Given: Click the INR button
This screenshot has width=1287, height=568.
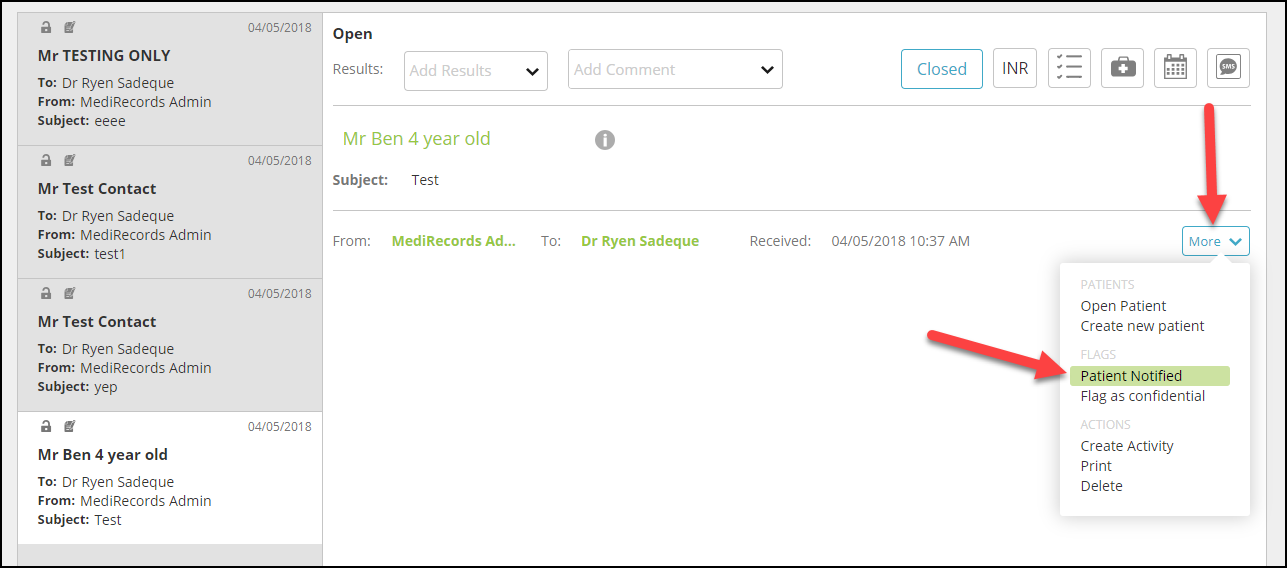Looking at the screenshot, I should coord(1015,68).
